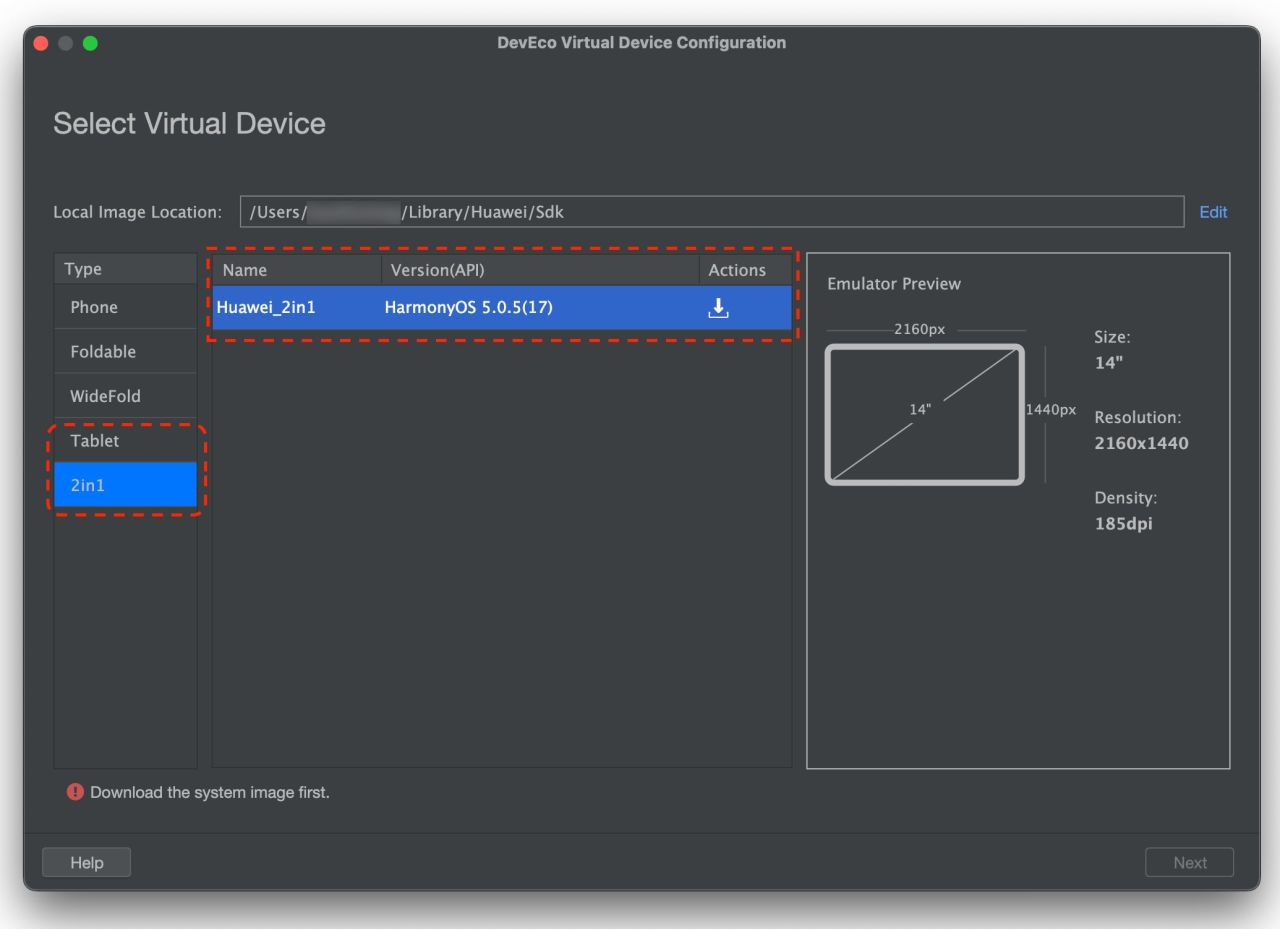Click the Edit link for image location

click(1213, 212)
